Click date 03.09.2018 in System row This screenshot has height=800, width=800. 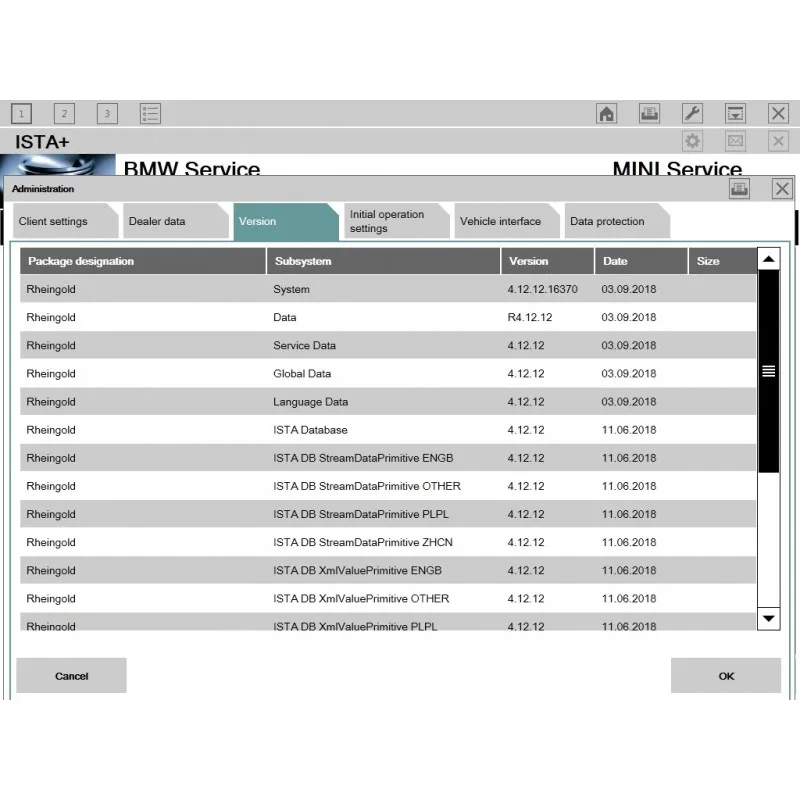click(629, 289)
